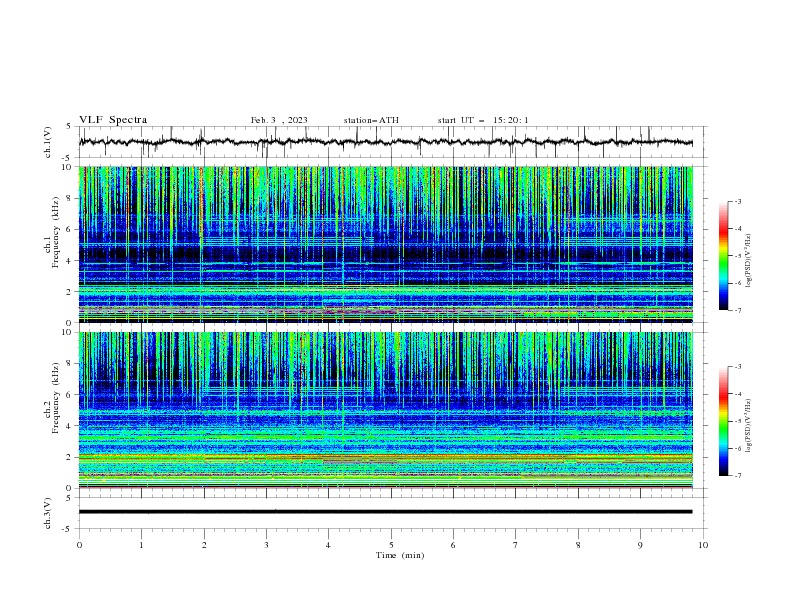Click inside the ch.1 spectrogram panel

tap(386, 244)
